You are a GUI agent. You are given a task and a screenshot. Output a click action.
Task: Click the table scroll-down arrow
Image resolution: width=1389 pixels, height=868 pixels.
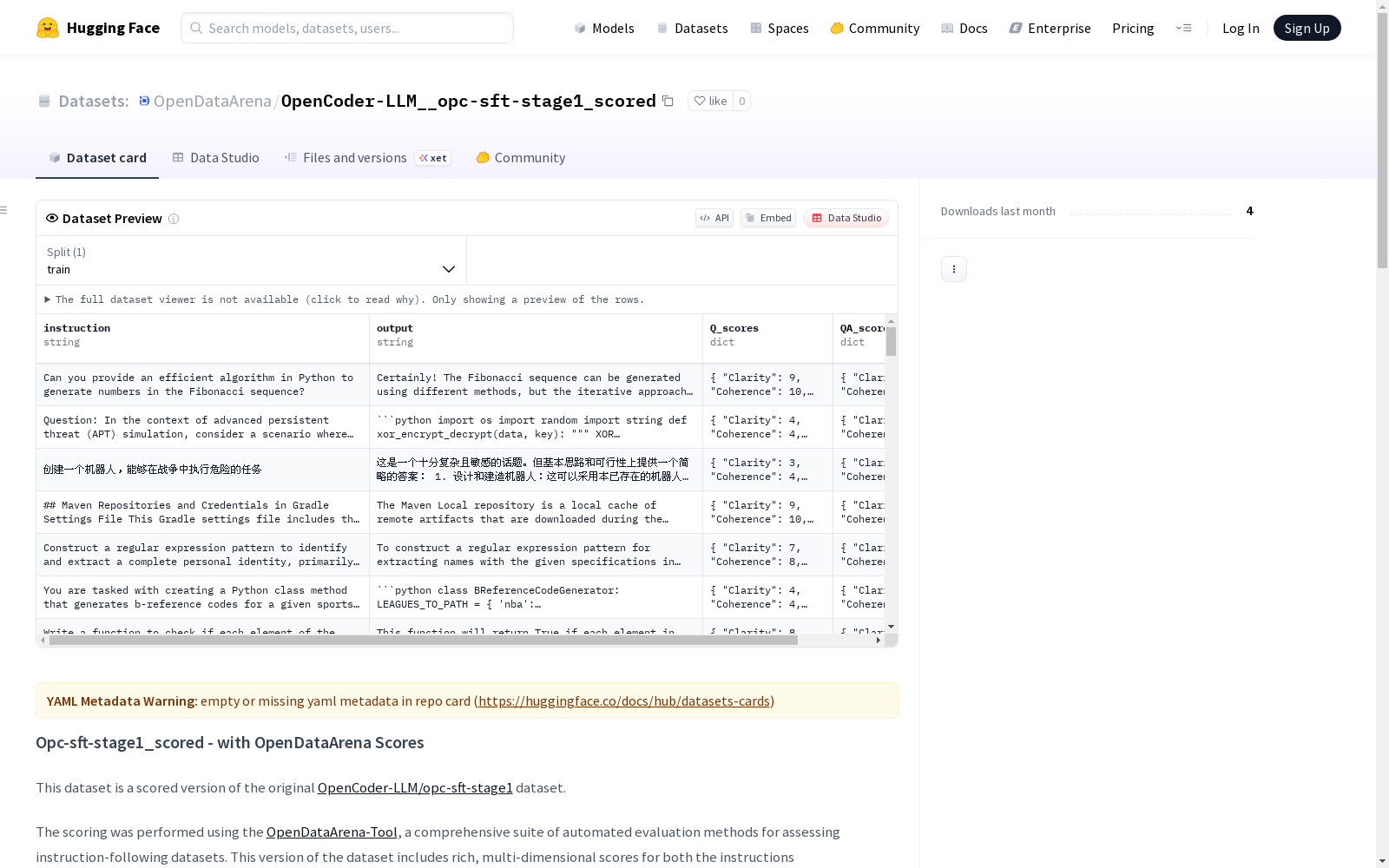click(x=892, y=627)
